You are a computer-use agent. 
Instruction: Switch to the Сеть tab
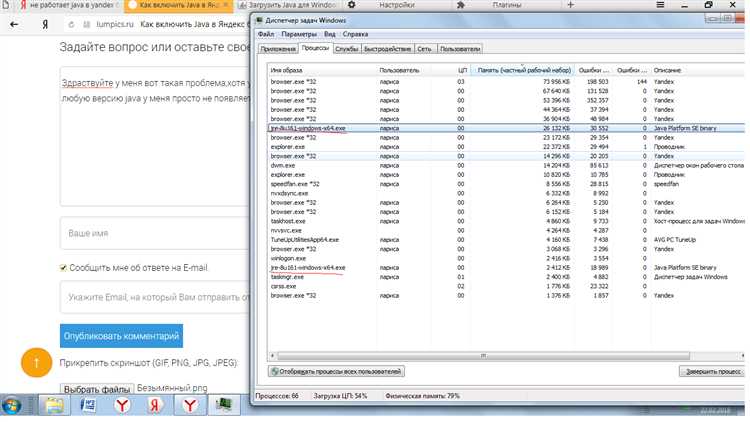tap(424, 49)
